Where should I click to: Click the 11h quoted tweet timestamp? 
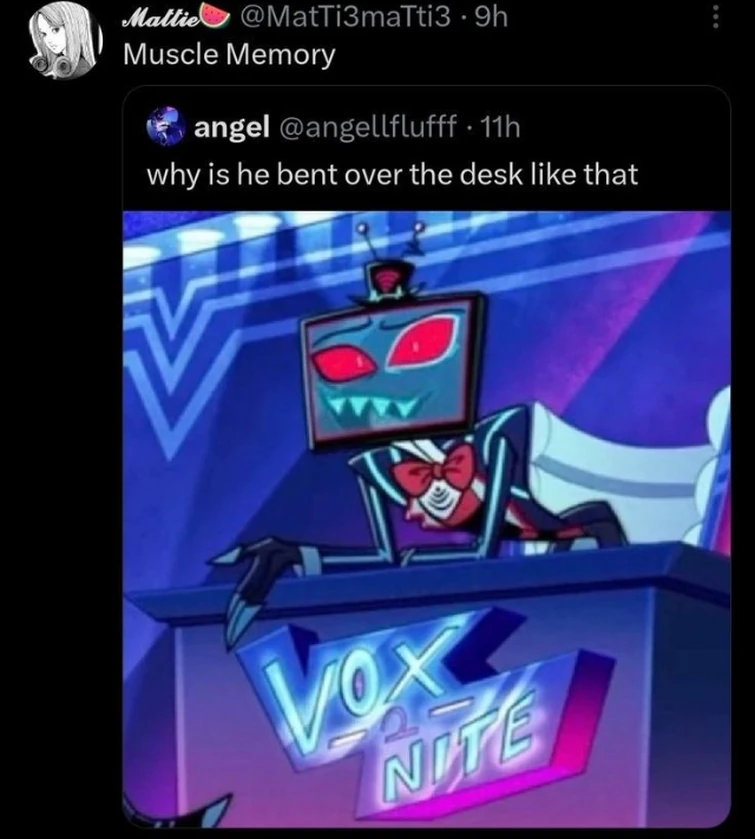[x=501, y=127]
